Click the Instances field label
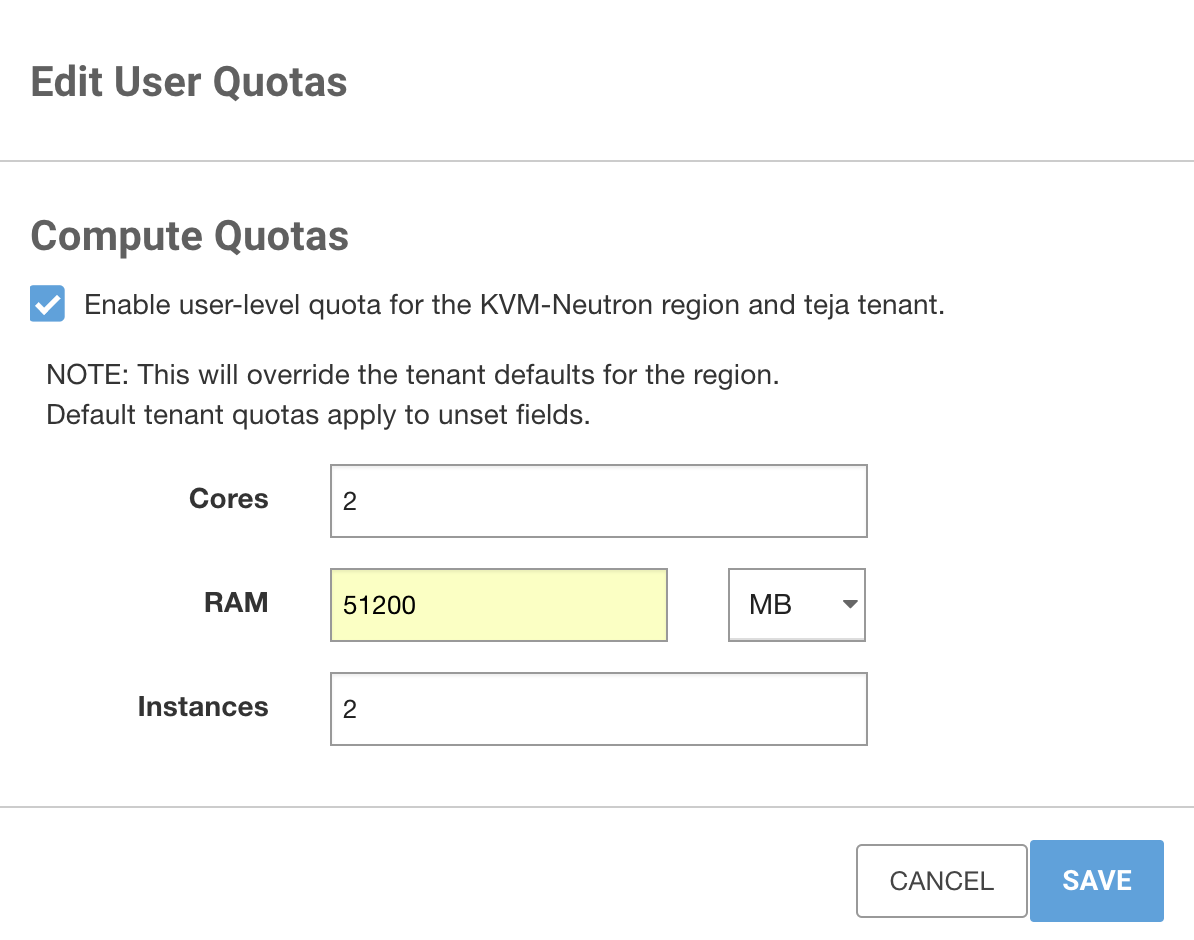 click(x=203, y=707)
